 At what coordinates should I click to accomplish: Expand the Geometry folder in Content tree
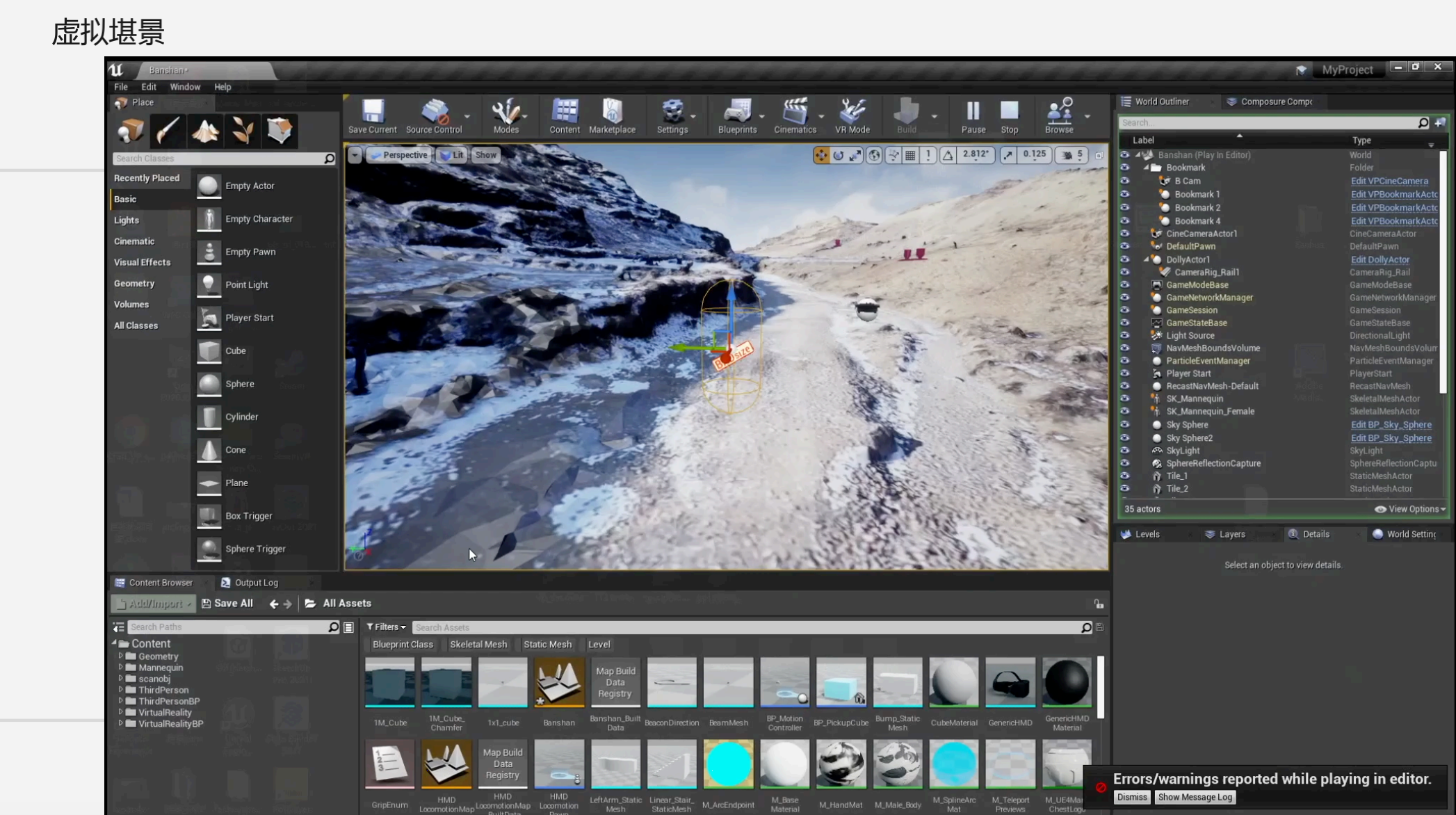(120, 656)
